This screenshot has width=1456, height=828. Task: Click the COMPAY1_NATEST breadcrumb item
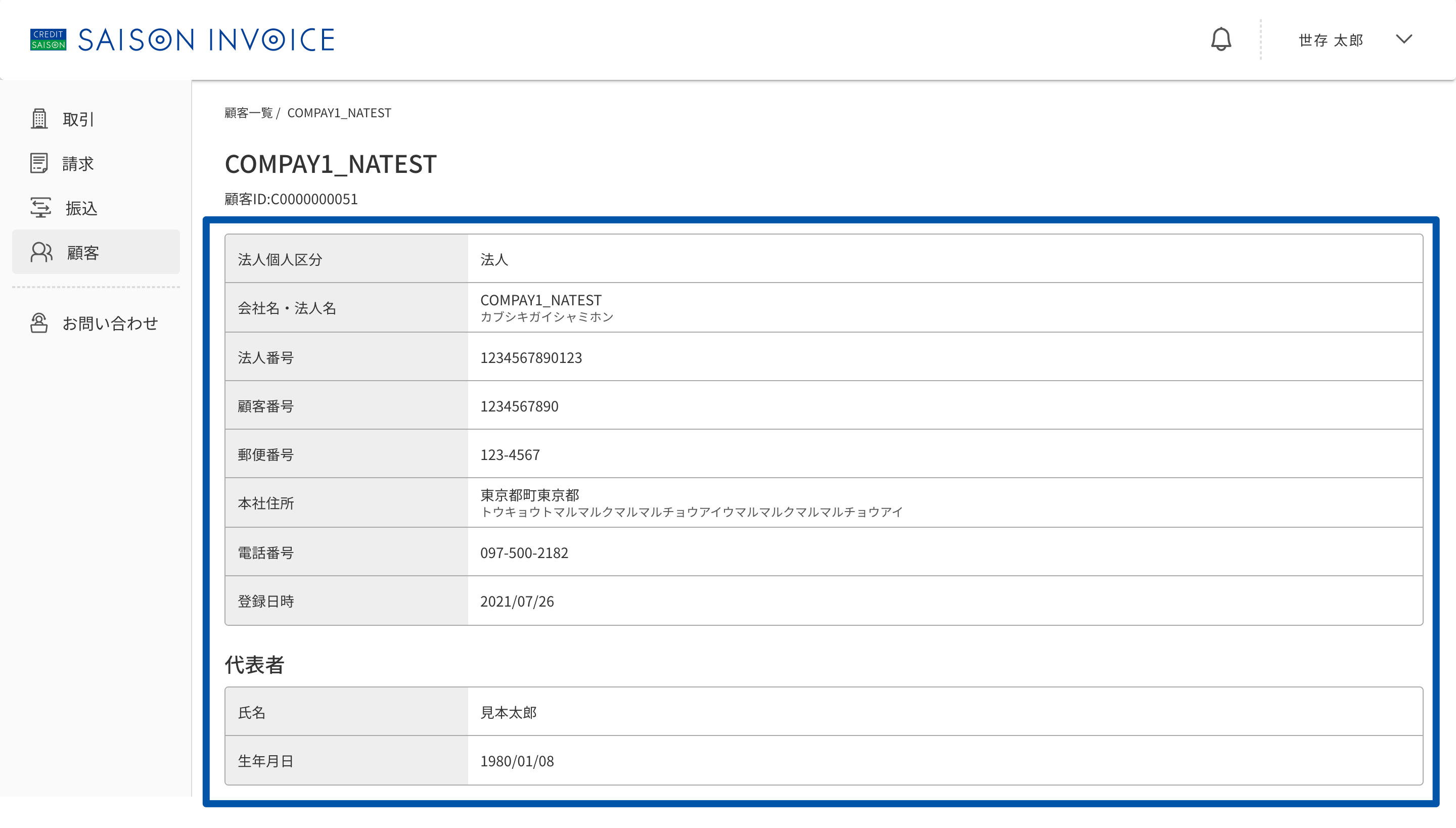tap(339, 113)
